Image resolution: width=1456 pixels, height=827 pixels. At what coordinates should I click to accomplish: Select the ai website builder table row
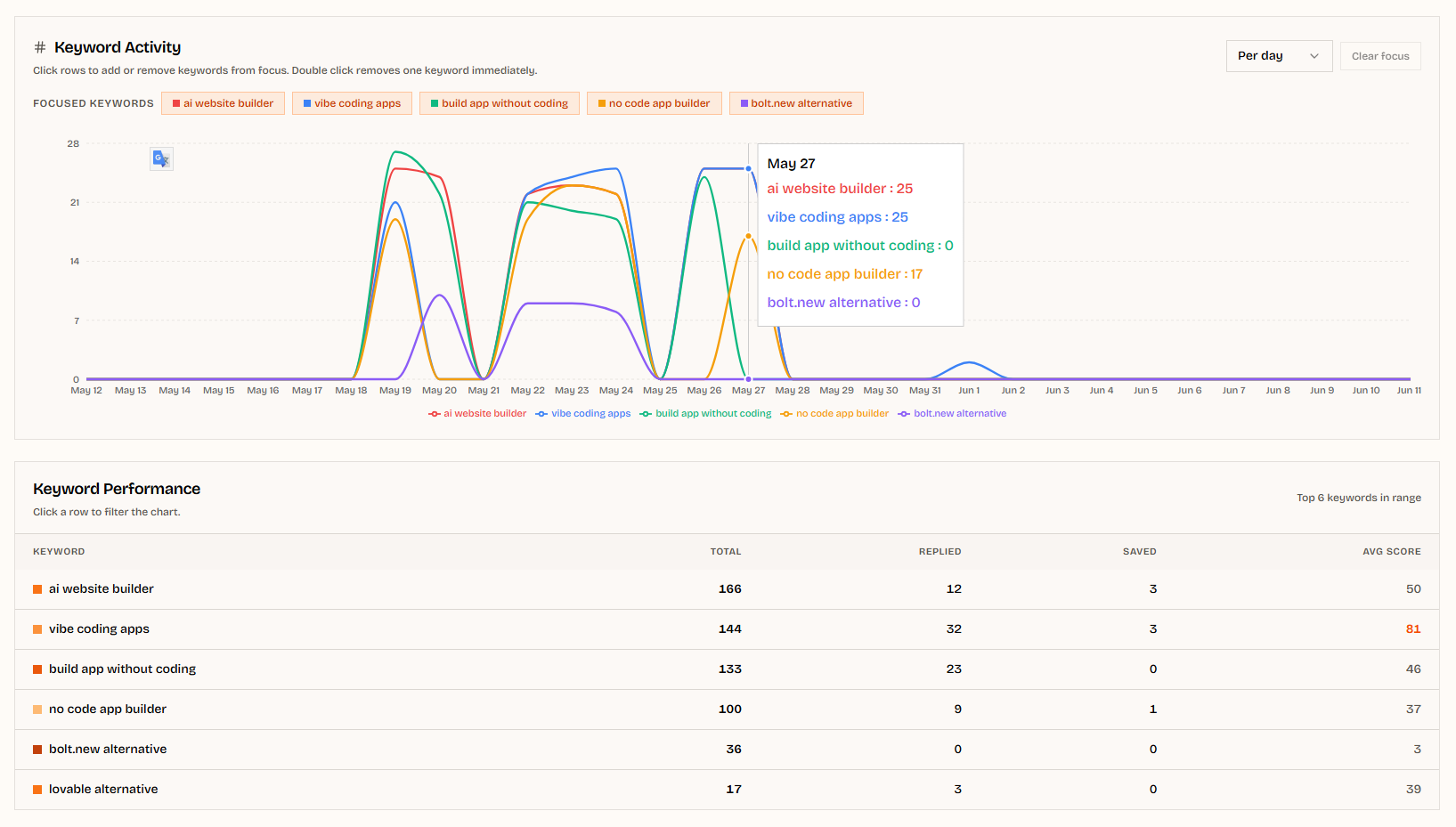point(727,589)
